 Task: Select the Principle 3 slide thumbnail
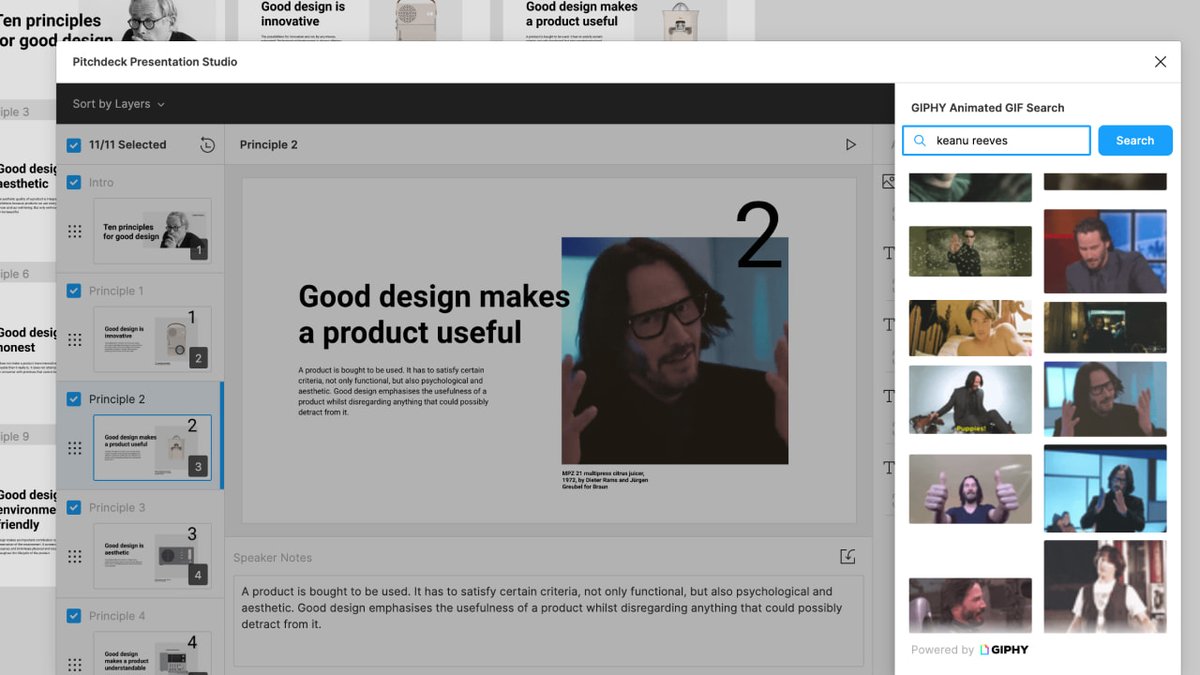pyautogui.click(x=152, y=556)
